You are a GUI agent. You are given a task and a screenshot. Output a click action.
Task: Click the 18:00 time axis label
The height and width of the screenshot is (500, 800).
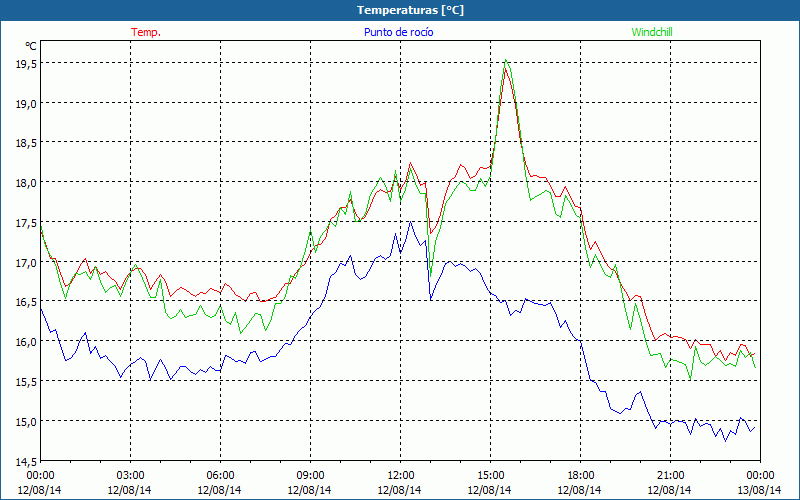coord(581,475)
